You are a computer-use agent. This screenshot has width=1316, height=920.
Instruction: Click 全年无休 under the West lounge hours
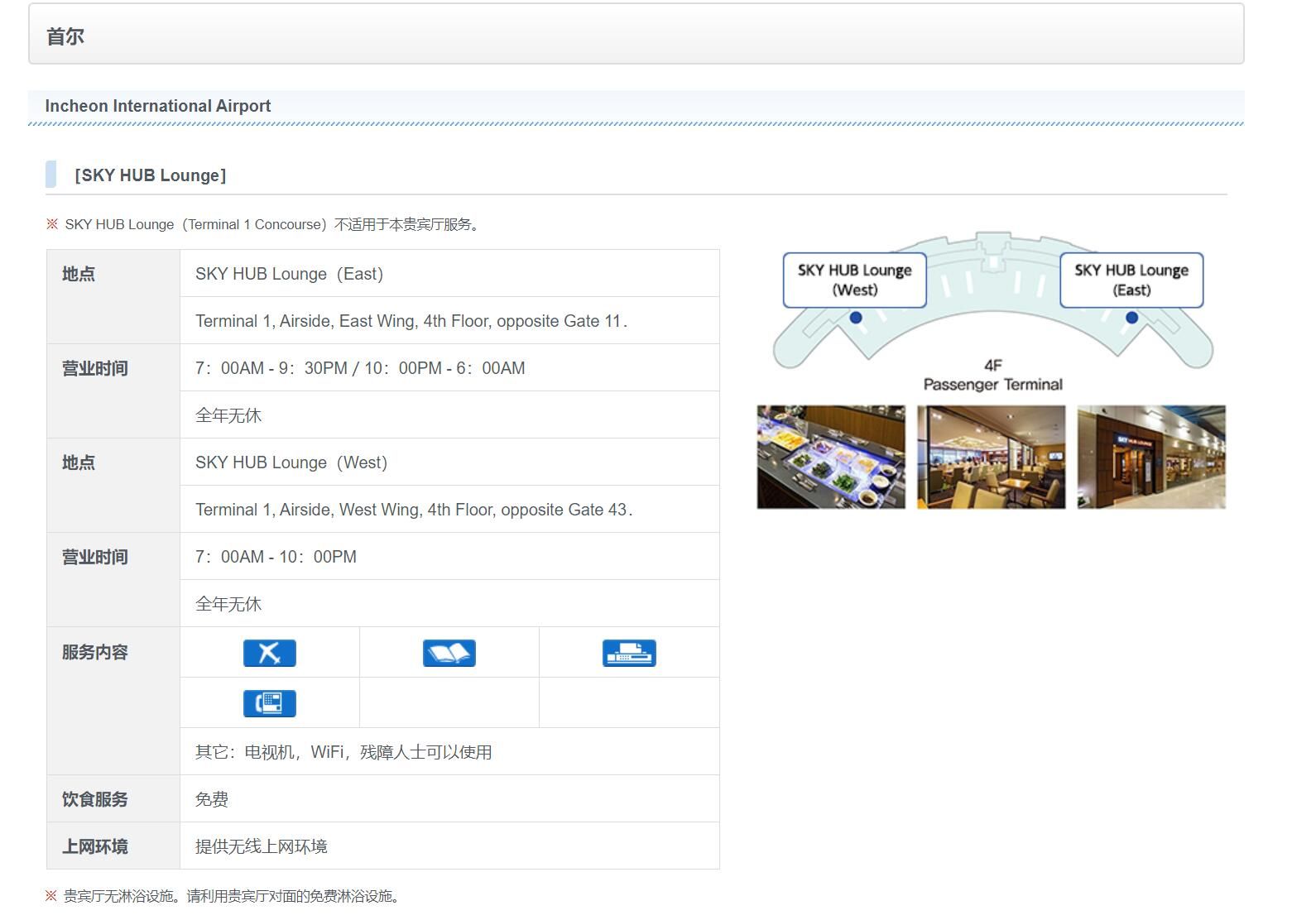tap(228, 604)
